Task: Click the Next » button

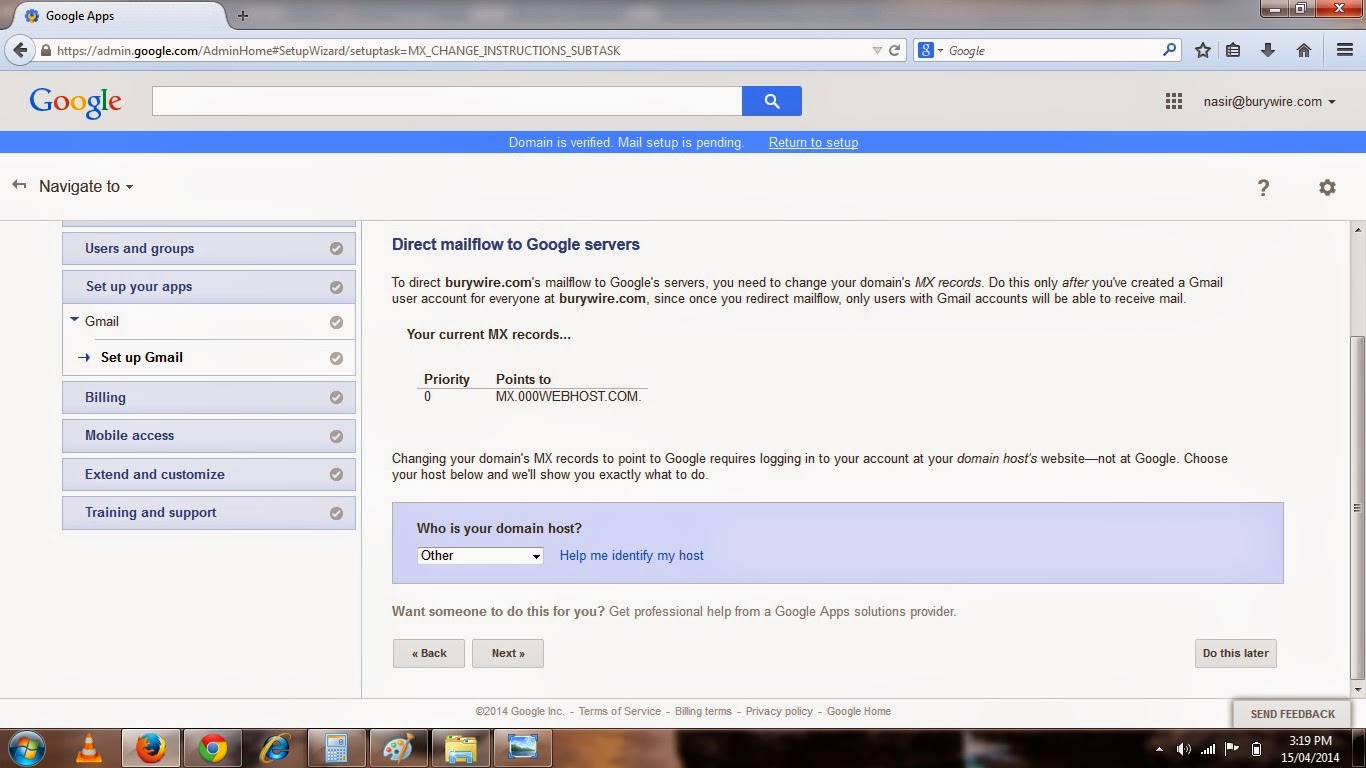Action: [x=508, y=653]
